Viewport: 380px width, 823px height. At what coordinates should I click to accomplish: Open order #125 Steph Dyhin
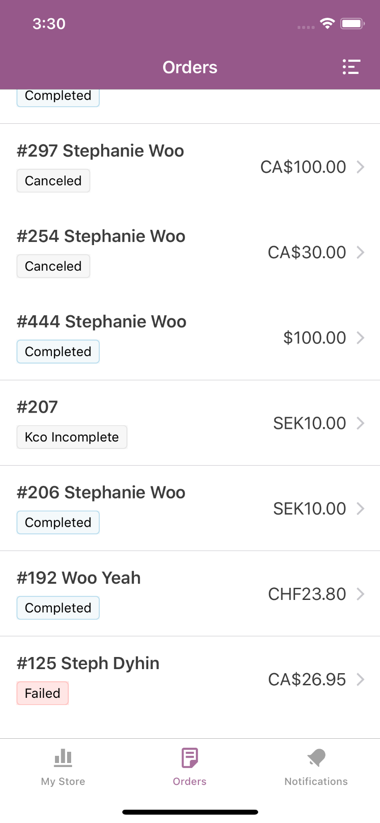(190, 679)
